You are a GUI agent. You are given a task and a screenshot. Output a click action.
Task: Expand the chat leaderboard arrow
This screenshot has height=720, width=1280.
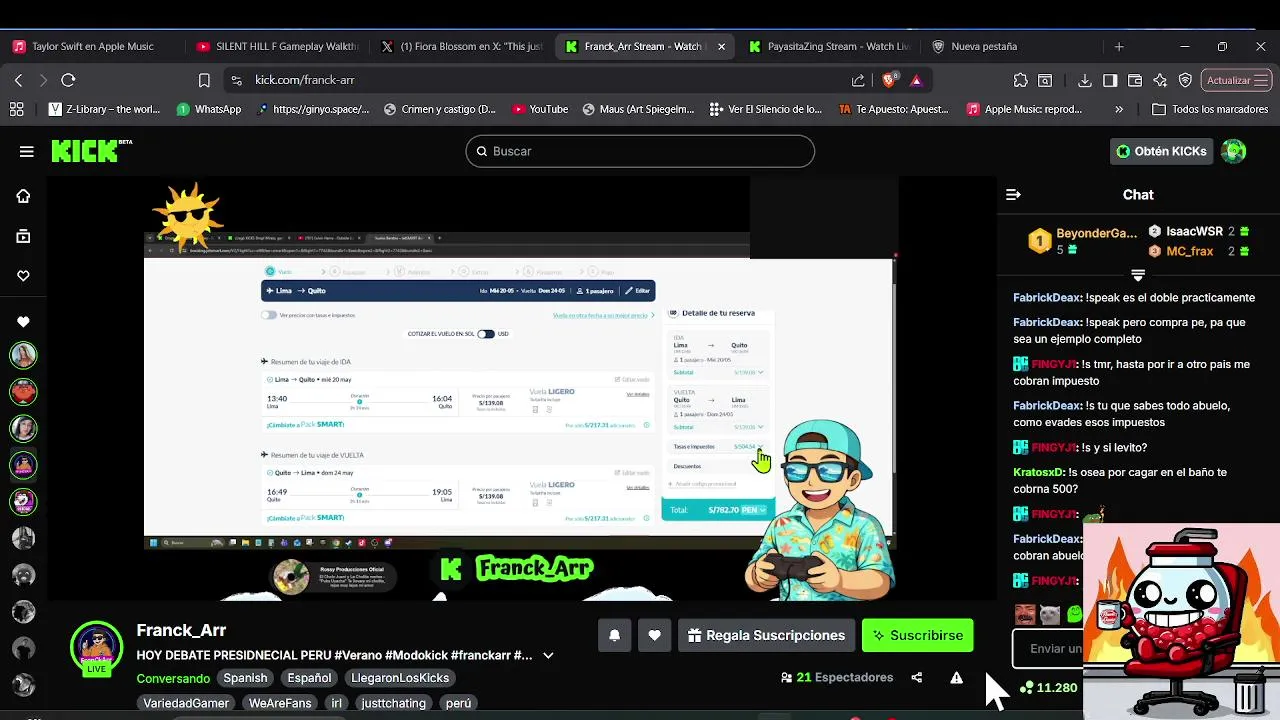tap(1138, 275)
